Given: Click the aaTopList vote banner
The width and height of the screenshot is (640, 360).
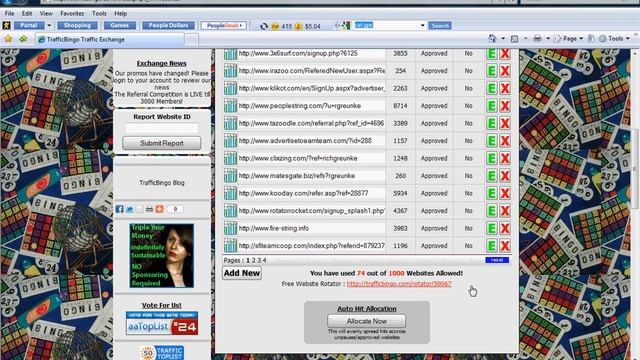Looking at the screenshot, I should pyautogui.click(x=162, y=323).
